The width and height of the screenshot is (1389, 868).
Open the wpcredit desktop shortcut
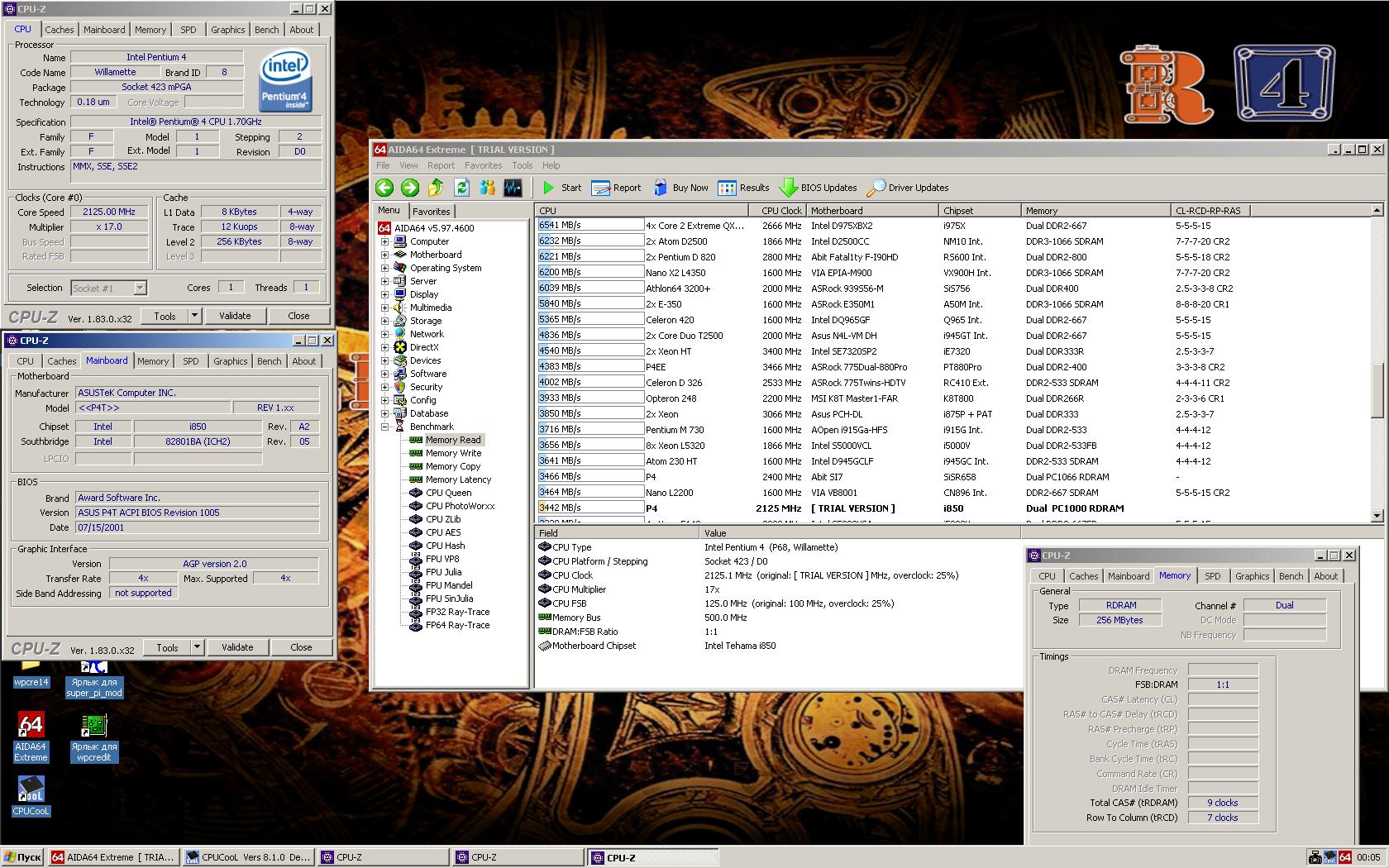[x=93, y=737]
